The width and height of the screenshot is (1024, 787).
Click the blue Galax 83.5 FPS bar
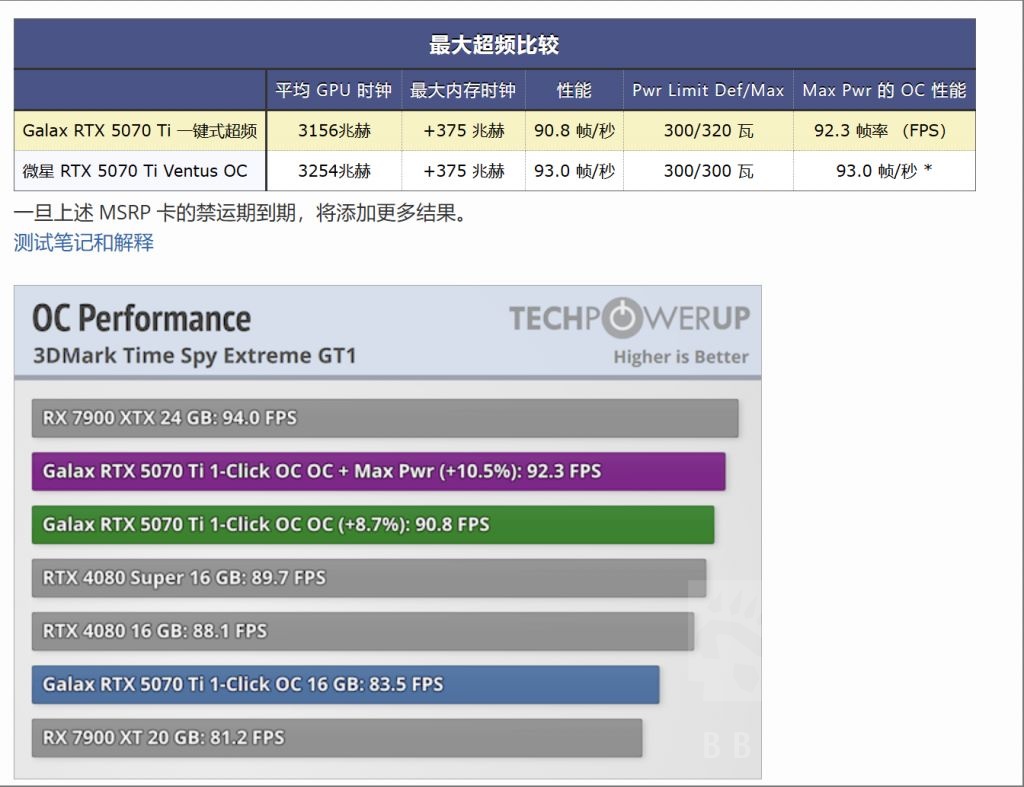point(345,684)
